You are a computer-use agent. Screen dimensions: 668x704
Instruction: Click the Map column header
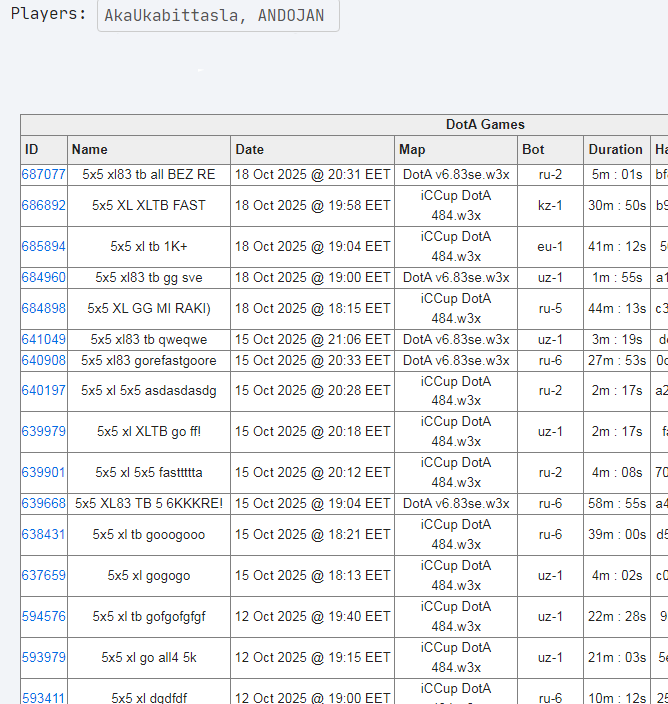point(456,150)
